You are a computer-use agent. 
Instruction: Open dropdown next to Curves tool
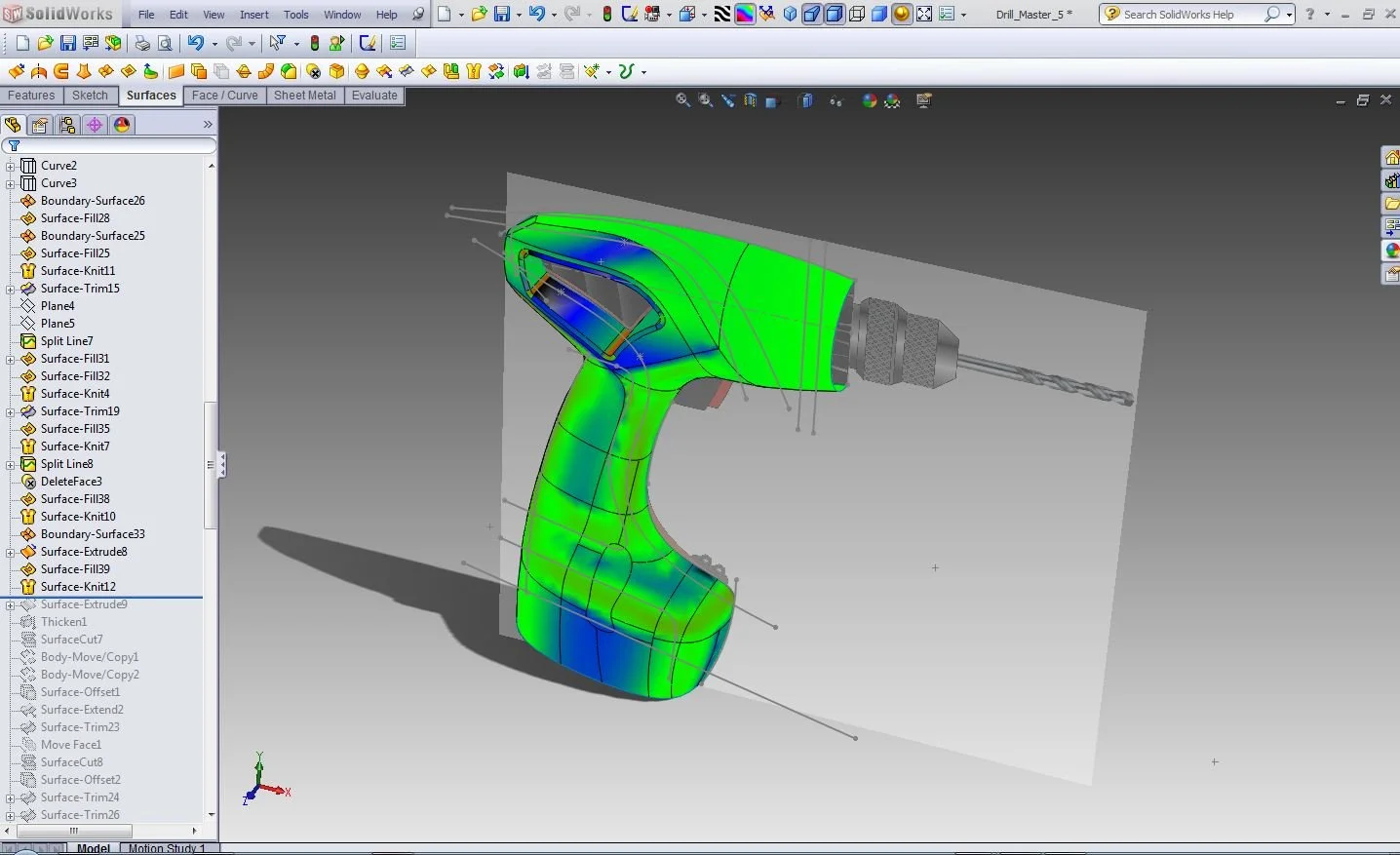point(643,72)
